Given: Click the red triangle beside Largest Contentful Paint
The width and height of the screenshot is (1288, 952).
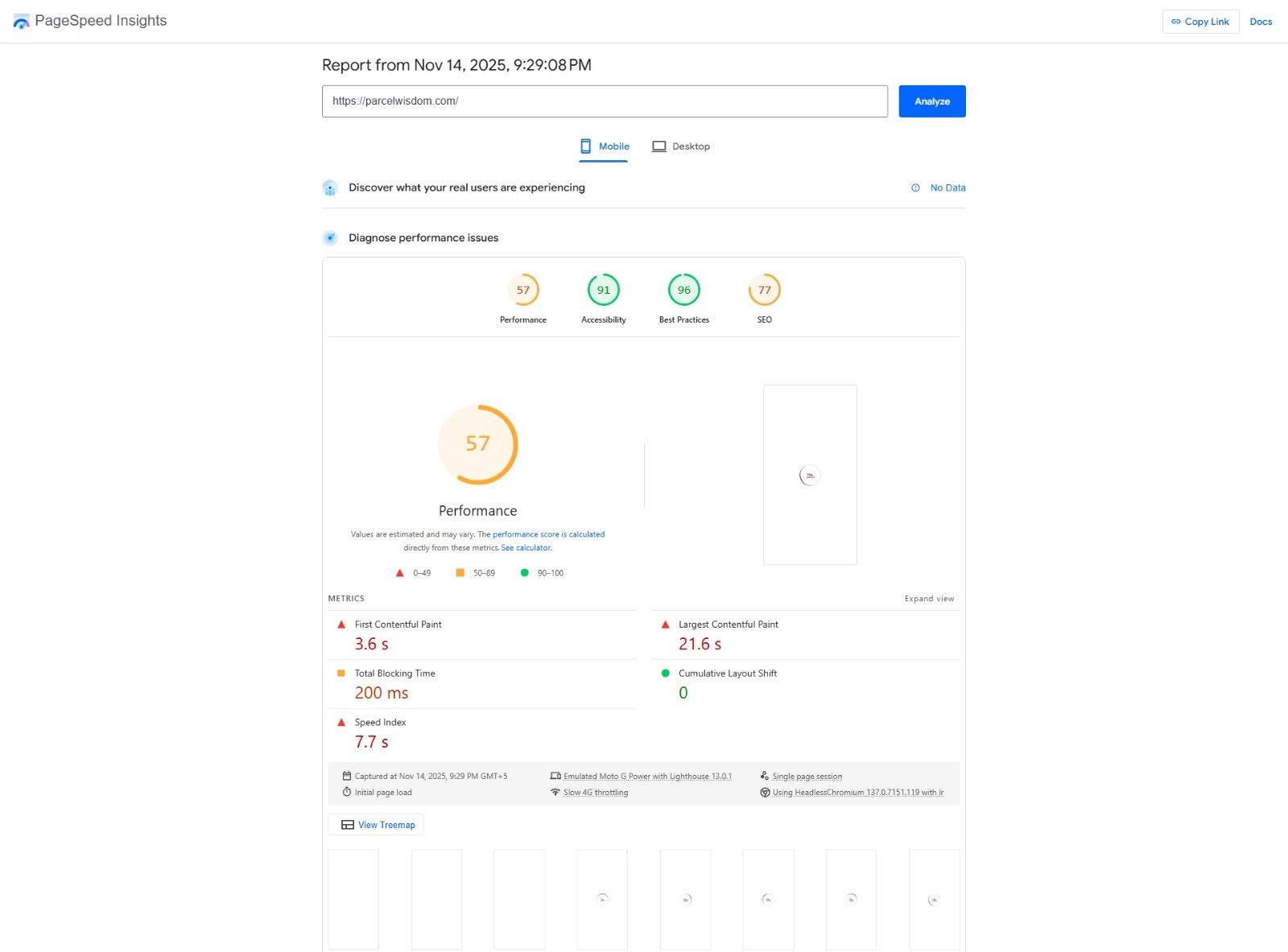Looking at the screenshot, I should click(665, 624).
